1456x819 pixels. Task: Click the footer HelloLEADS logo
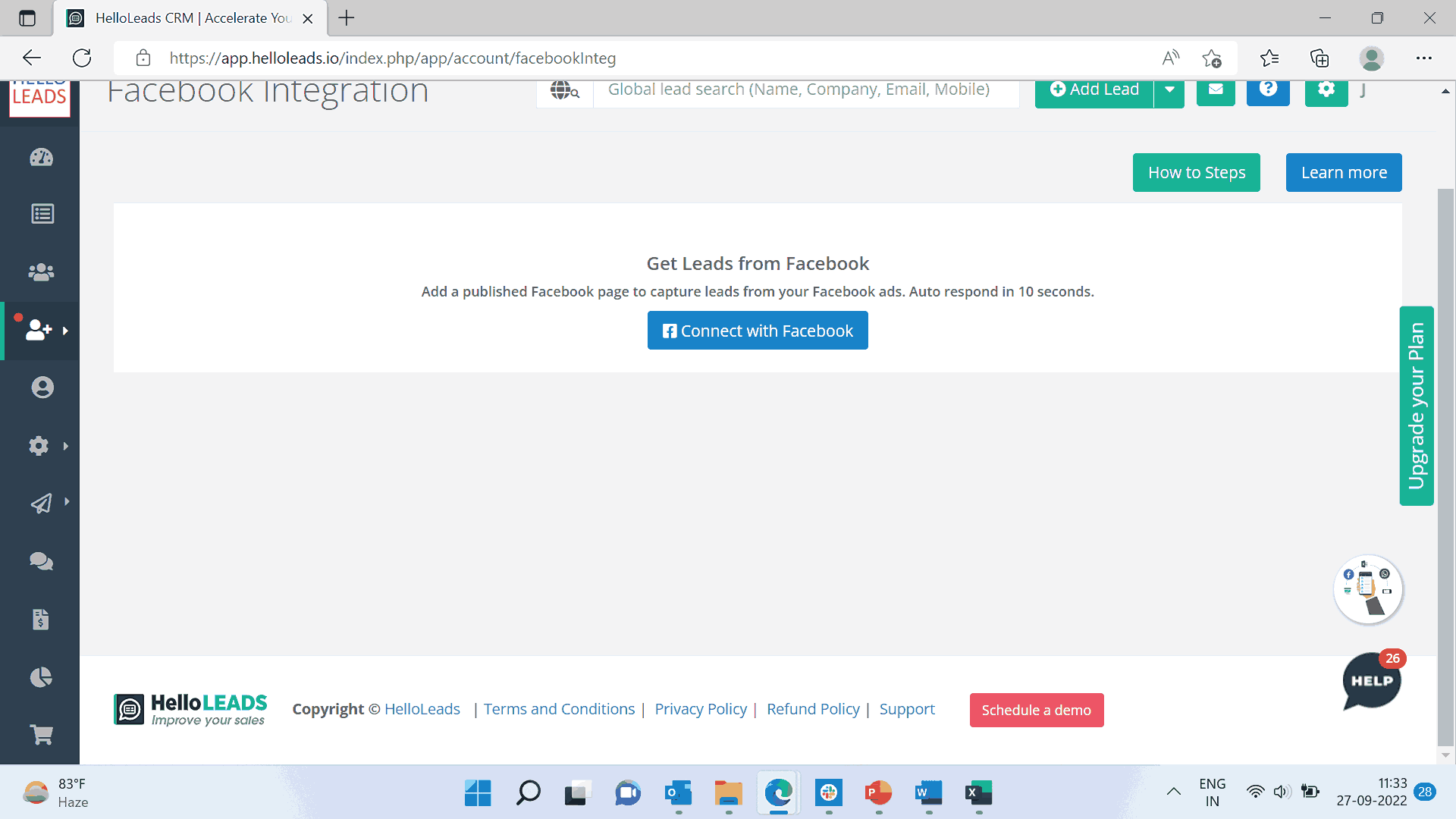tap(190, 710)
